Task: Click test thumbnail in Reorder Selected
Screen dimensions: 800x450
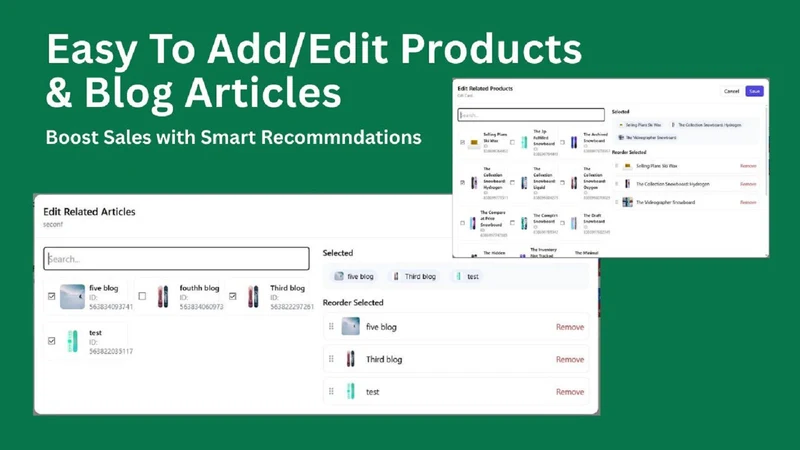Action: tap(351, 391)
